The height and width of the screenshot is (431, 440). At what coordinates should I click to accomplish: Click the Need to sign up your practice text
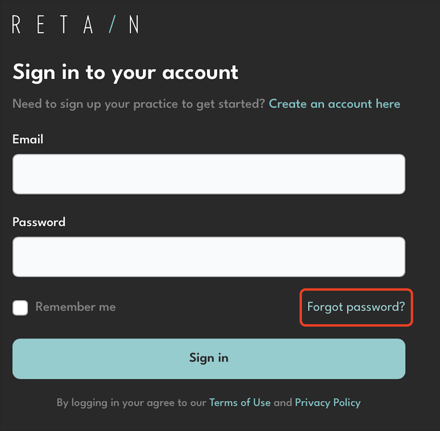coord(139,104)
